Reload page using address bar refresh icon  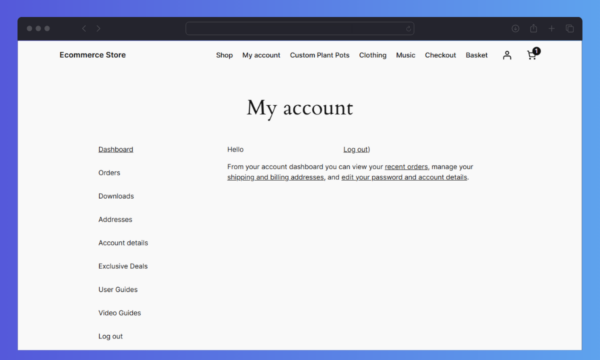[x=408, y=28]
